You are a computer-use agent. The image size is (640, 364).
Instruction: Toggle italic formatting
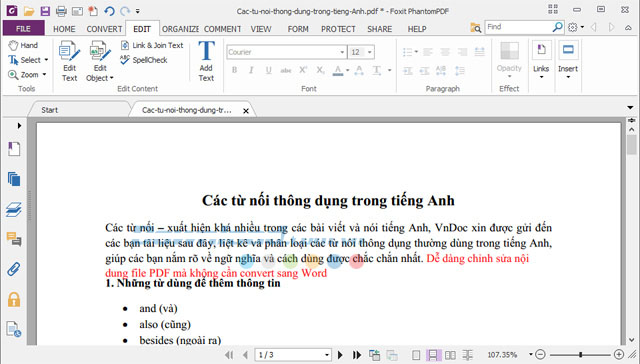(x=251, y=70)
